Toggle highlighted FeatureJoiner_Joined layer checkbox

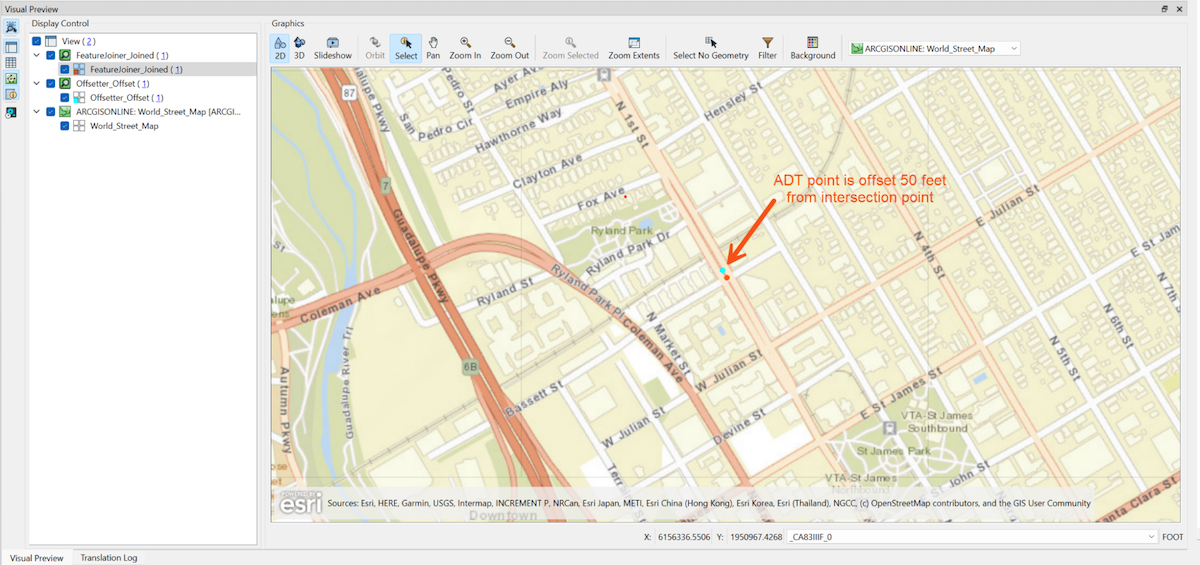point(65,70)
